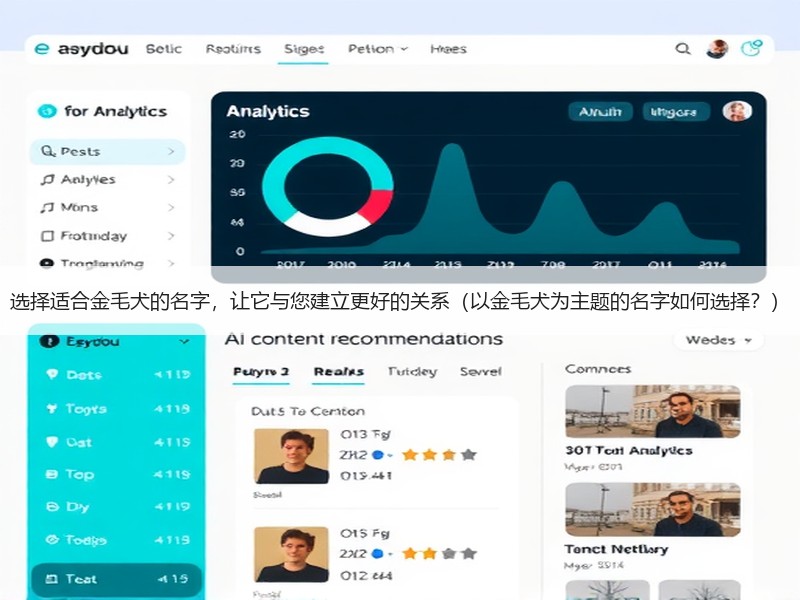Click the icon beside Togys
This screenshot has width=800, height=600.
52,408
